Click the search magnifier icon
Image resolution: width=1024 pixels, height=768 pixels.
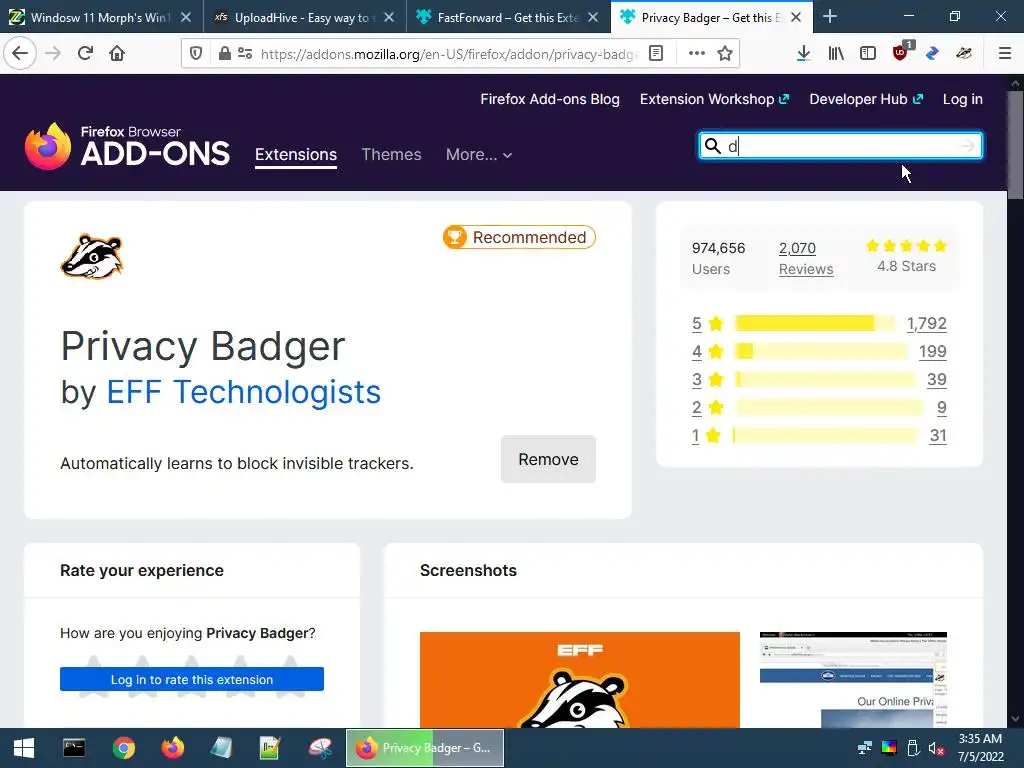[712, 146]
